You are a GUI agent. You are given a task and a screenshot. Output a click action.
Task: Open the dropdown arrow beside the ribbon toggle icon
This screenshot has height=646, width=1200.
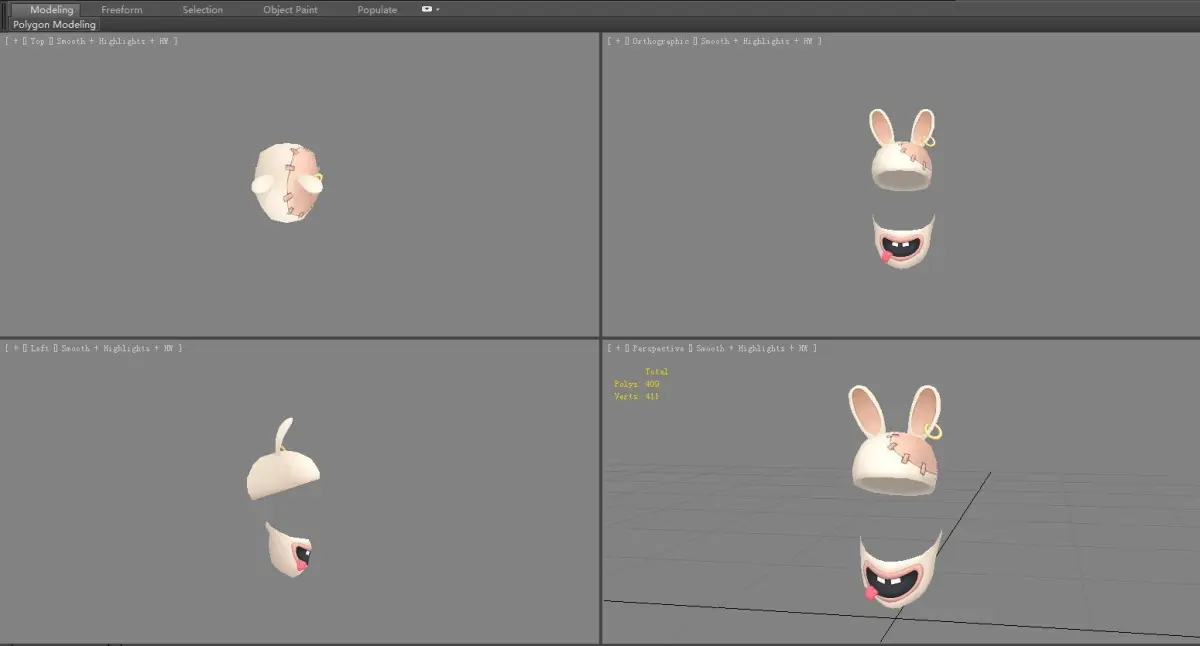click(x=438, y=9)
